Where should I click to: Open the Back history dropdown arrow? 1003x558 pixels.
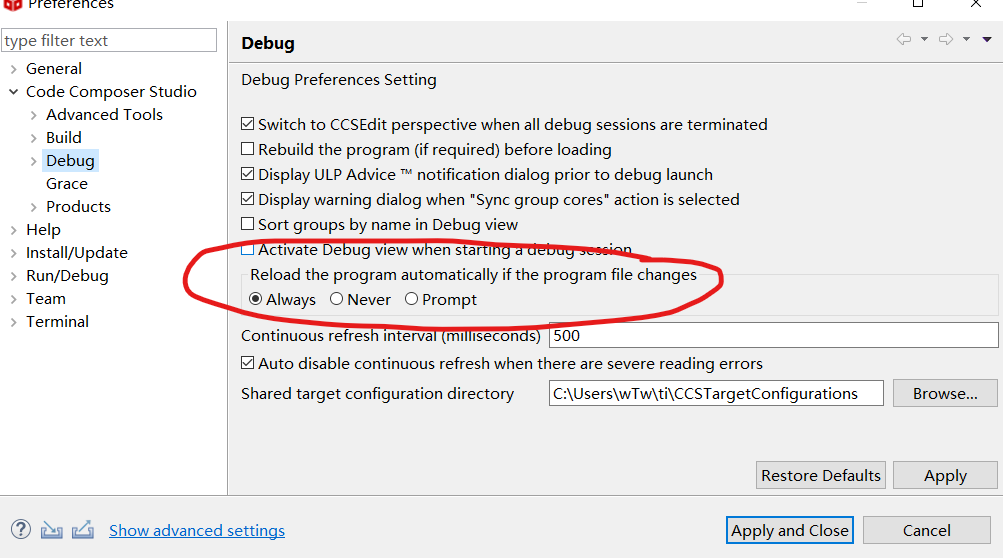pos(924,40)
